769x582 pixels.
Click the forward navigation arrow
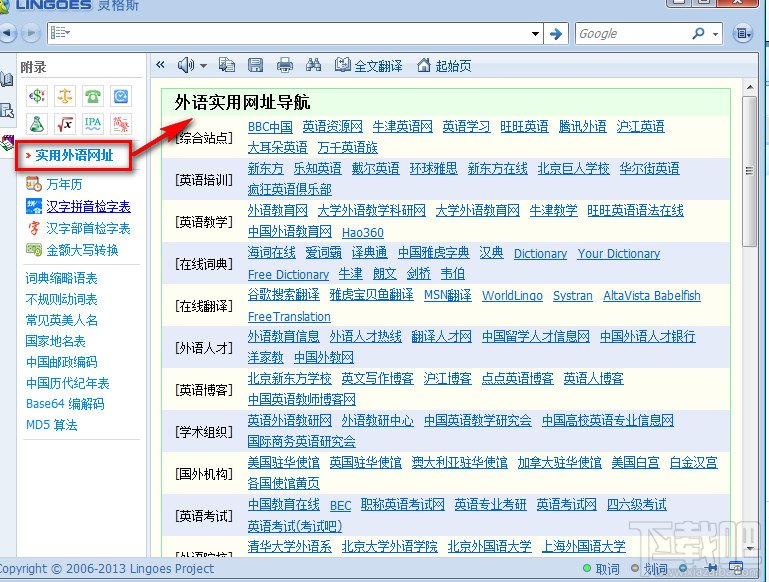pyautogui.click(x=31, y=33)
